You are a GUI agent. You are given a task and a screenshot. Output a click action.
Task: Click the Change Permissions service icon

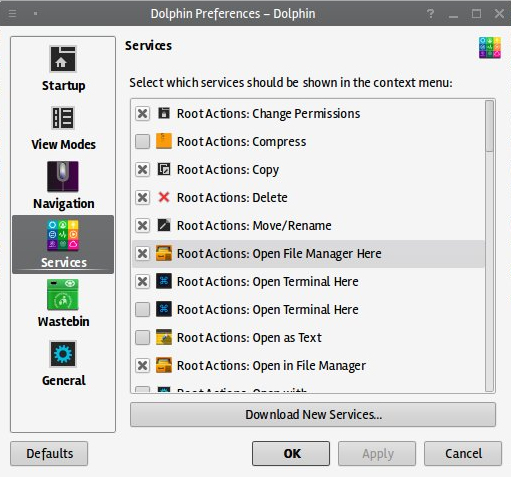(164, 113)
